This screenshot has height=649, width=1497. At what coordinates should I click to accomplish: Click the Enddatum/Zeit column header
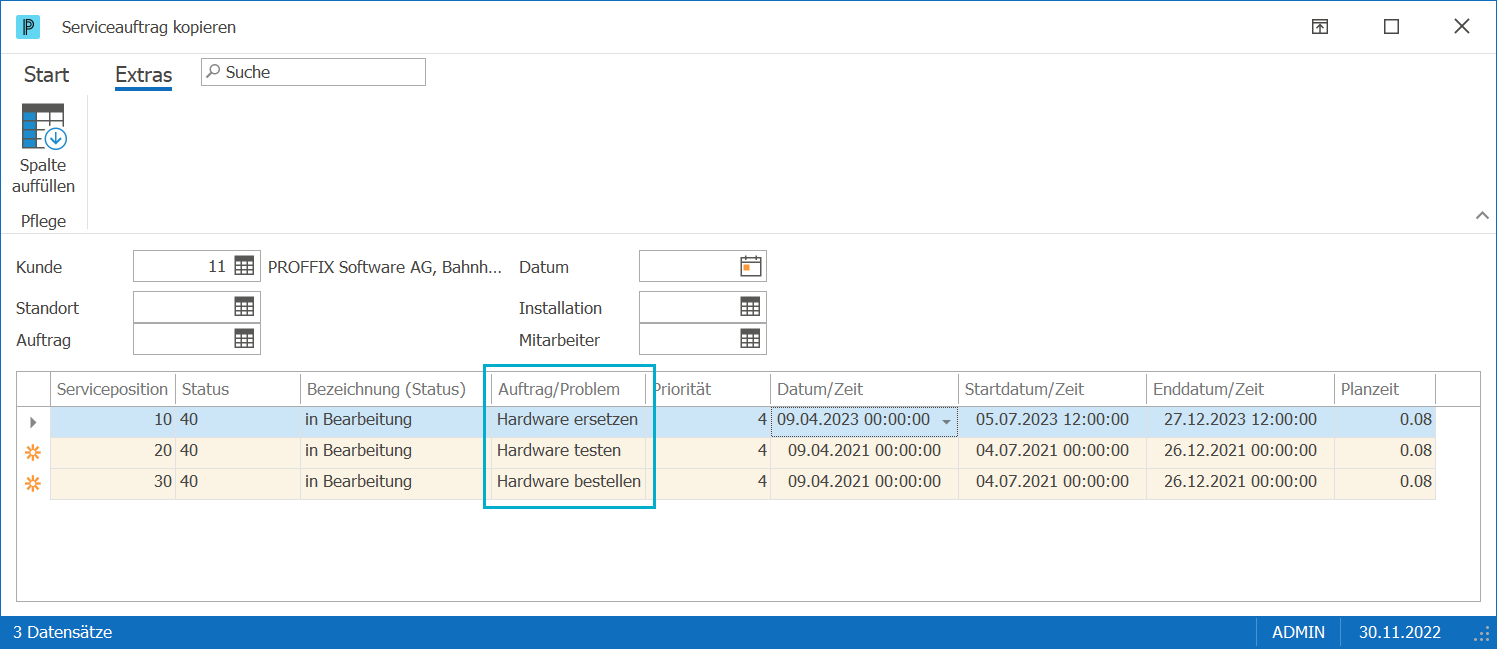(x=1241, y=389)
